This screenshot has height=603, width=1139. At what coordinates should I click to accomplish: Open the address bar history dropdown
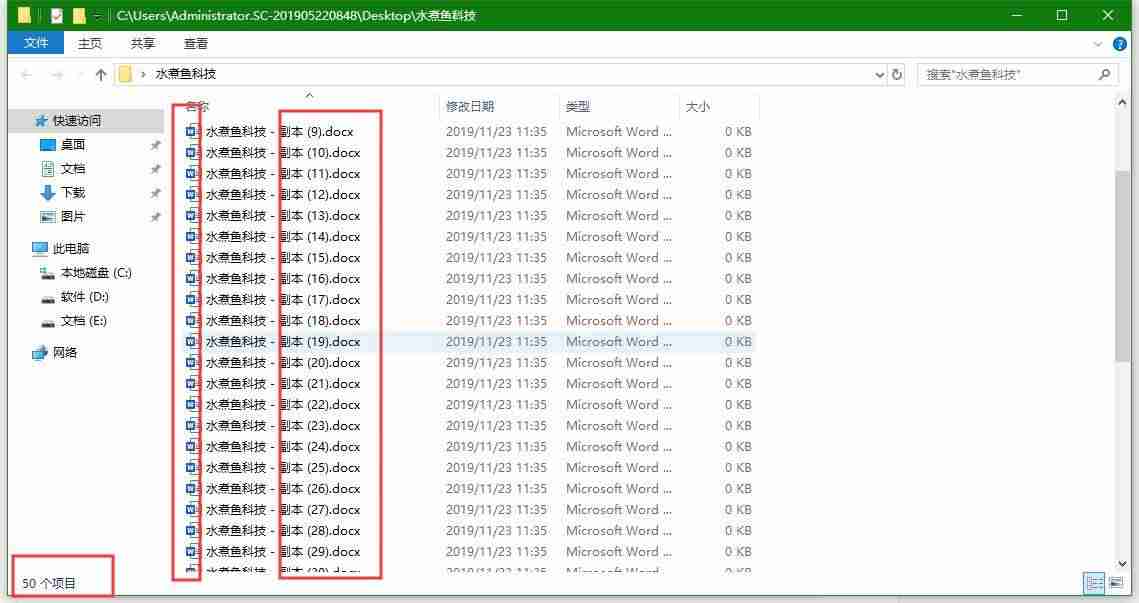pos(880,74)
